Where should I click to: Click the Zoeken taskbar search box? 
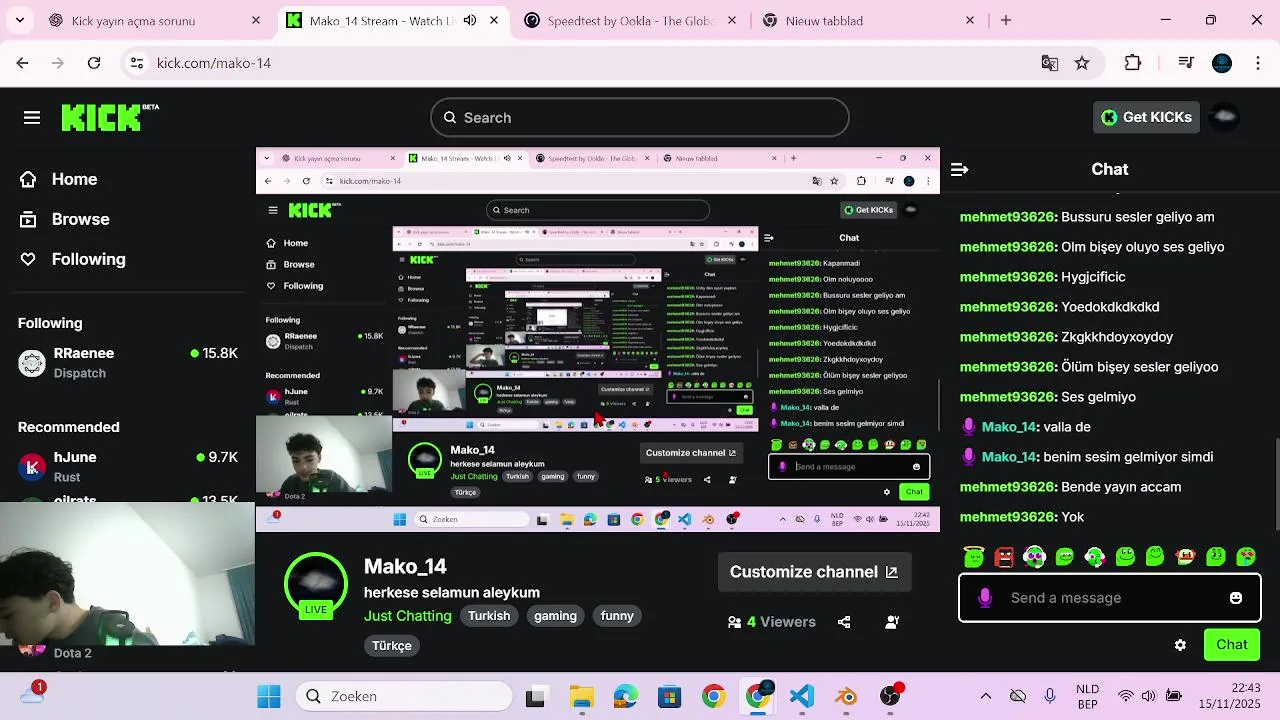coord(404,696)
